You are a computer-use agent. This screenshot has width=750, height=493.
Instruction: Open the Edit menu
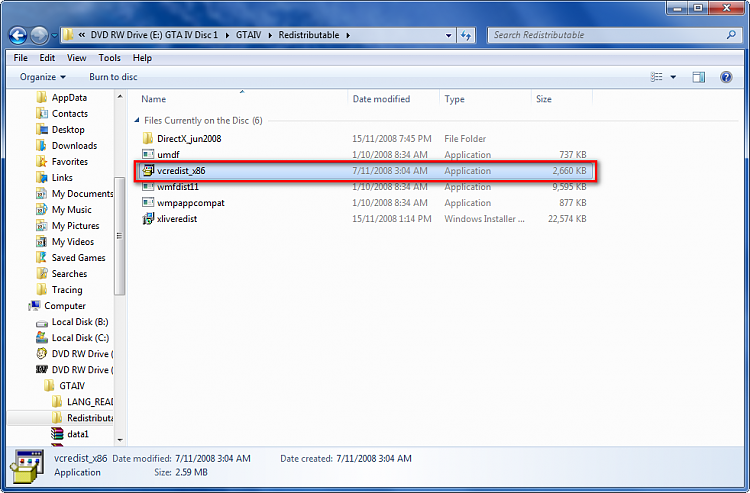47,58
